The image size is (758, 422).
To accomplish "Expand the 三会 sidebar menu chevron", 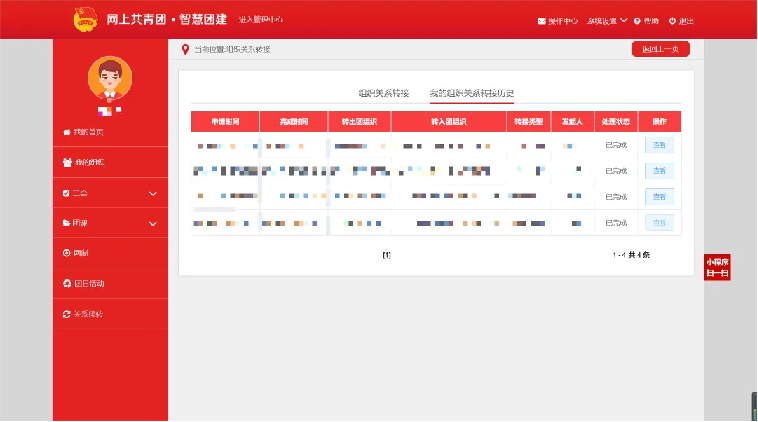I will [153, 193].
